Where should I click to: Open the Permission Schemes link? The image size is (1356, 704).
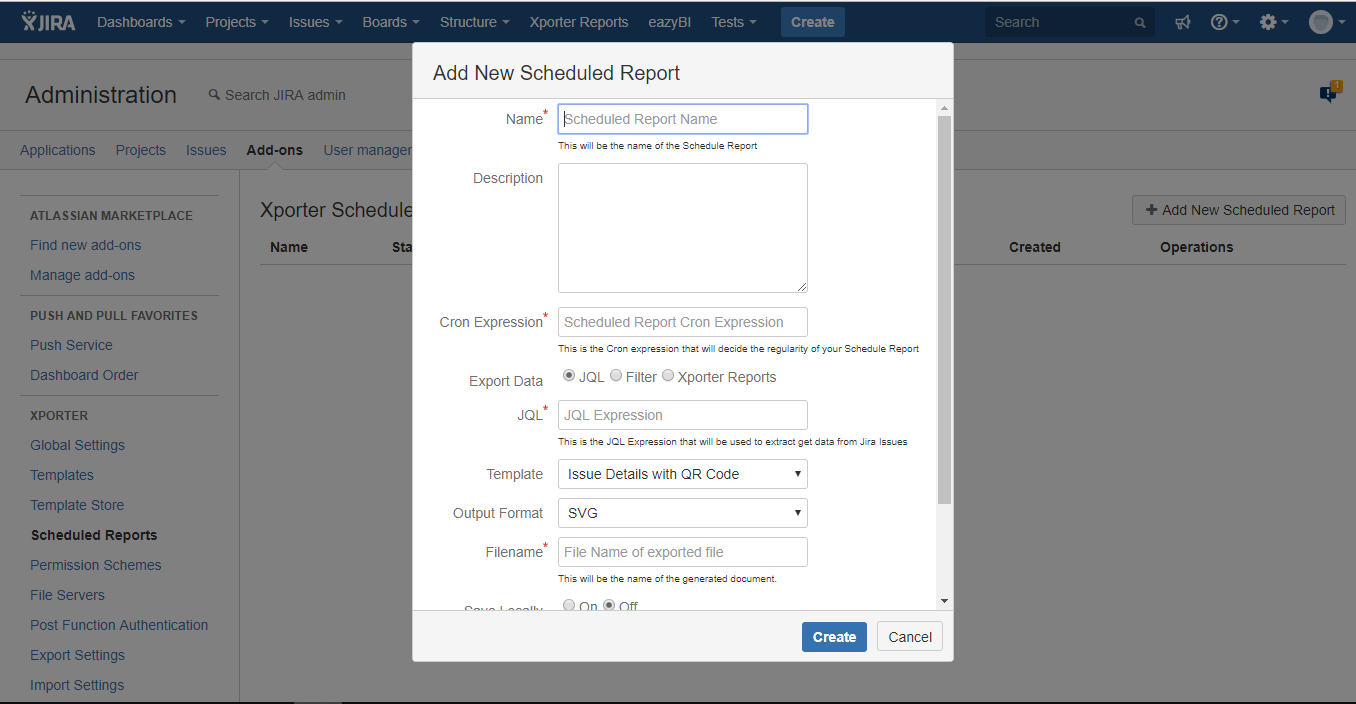click(x=96, y=565)
